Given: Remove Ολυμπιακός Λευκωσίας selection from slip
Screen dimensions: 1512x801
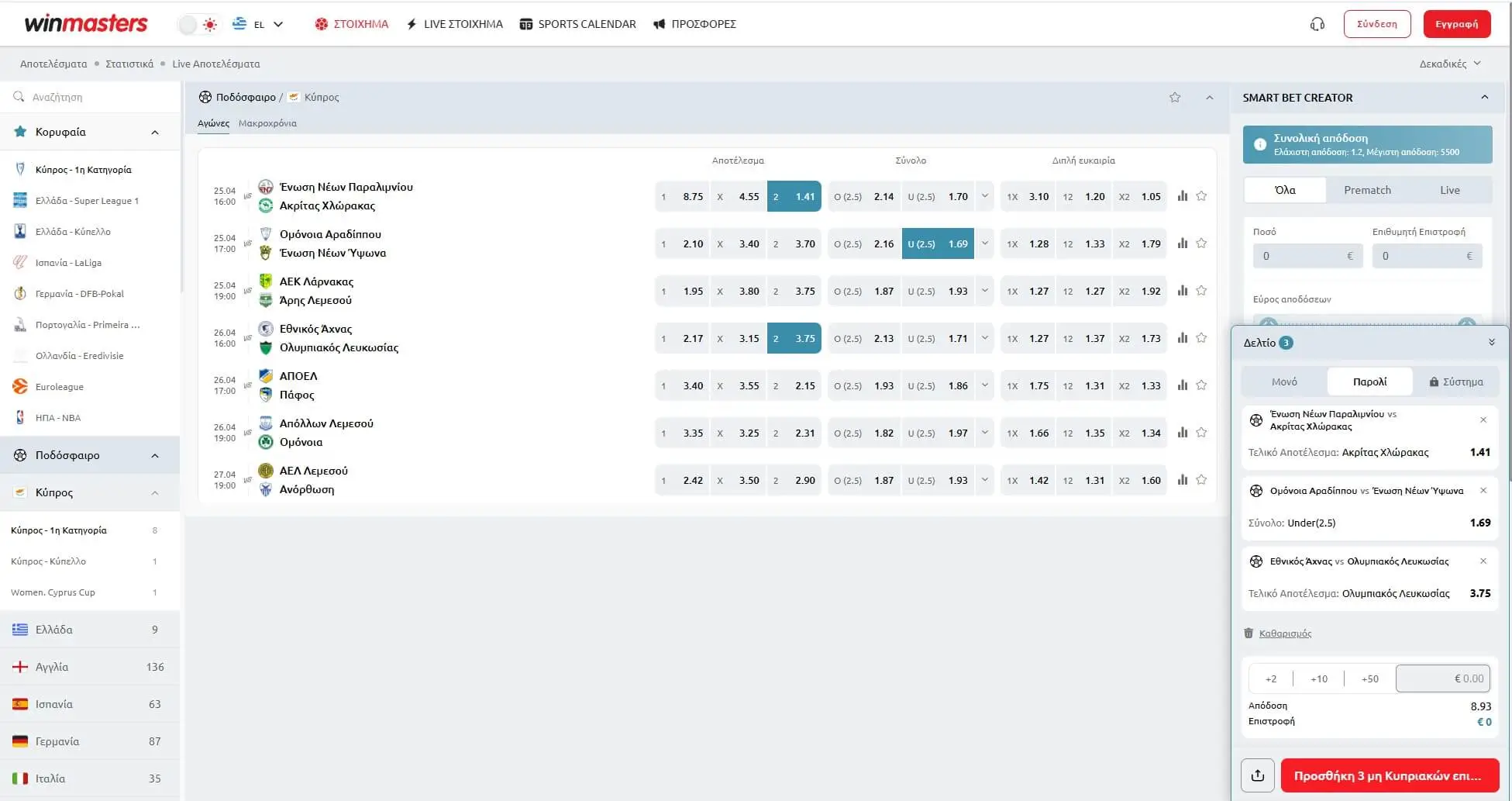Looking at the screenshot, I should [x=1483, y=561].
